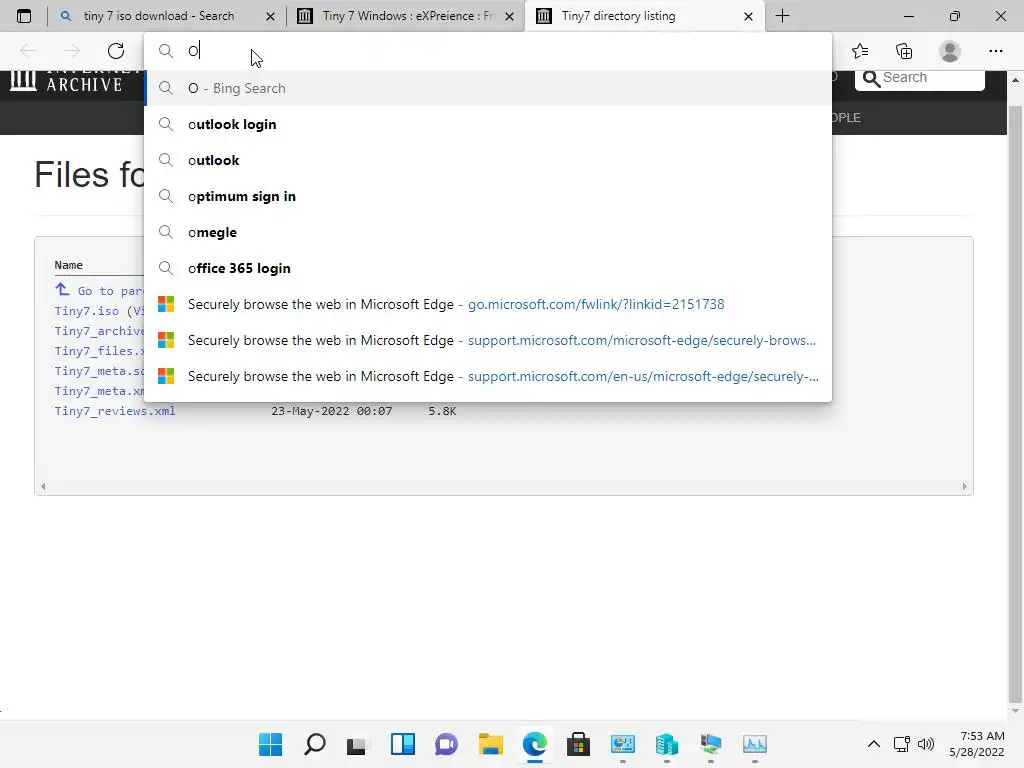Image resolution: width=1024 pixels, height=768 pixels.
Task: Open taskbar Search magnifier
Action: 315,744
